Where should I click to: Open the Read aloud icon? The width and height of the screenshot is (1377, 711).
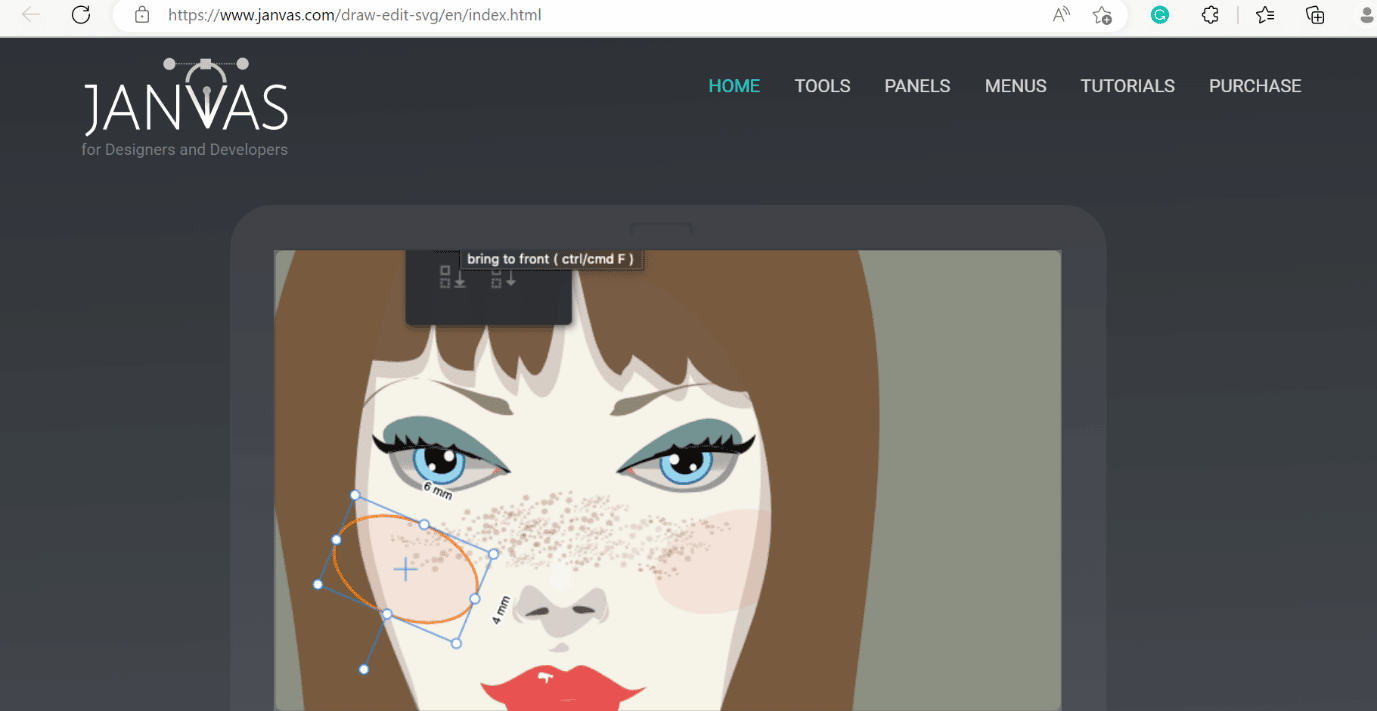tap(1062, 15)
